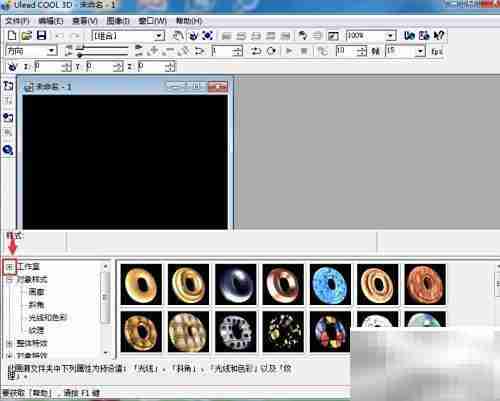The image size is (500, 401).
Task: Pick the copper ring thumbnail in top row
Action: coord(283,284)
